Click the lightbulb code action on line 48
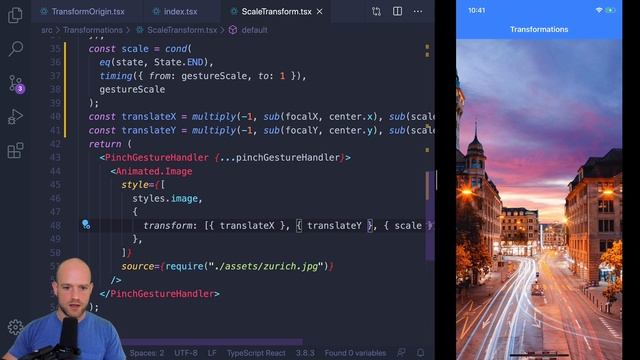The width and height of the screenshot is (640, 360). tap(86, 224)
